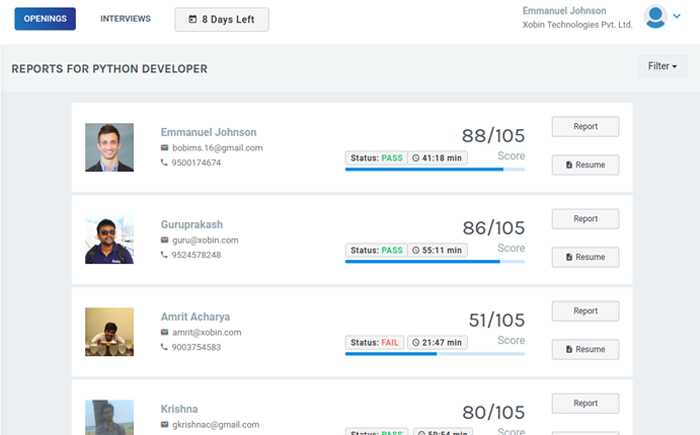Viewport: 700px width, 435px height.
Task: Click the 41:18 min time badge
Action: point(437,158)
